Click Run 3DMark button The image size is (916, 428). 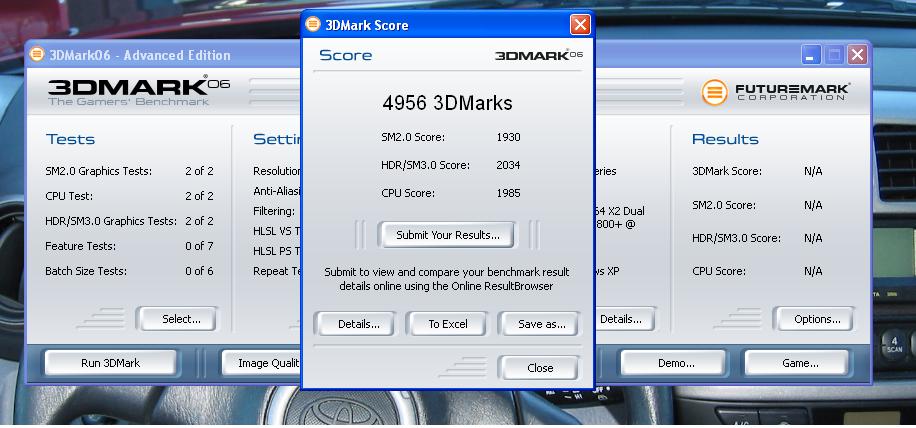(x=110, y=363)
